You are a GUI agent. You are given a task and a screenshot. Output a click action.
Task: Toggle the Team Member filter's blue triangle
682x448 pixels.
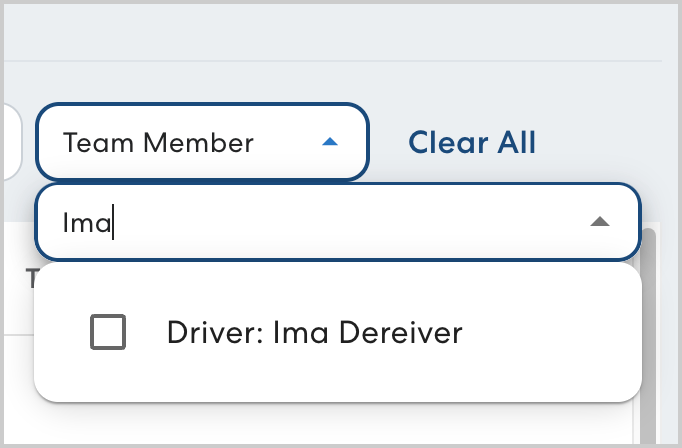click(x=330, y=143)
